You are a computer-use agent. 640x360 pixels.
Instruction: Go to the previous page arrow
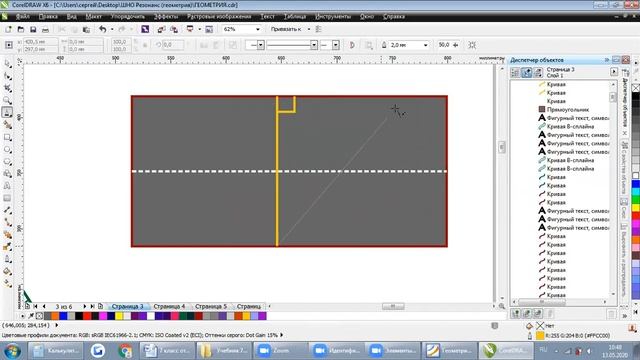tap(44, 306)
